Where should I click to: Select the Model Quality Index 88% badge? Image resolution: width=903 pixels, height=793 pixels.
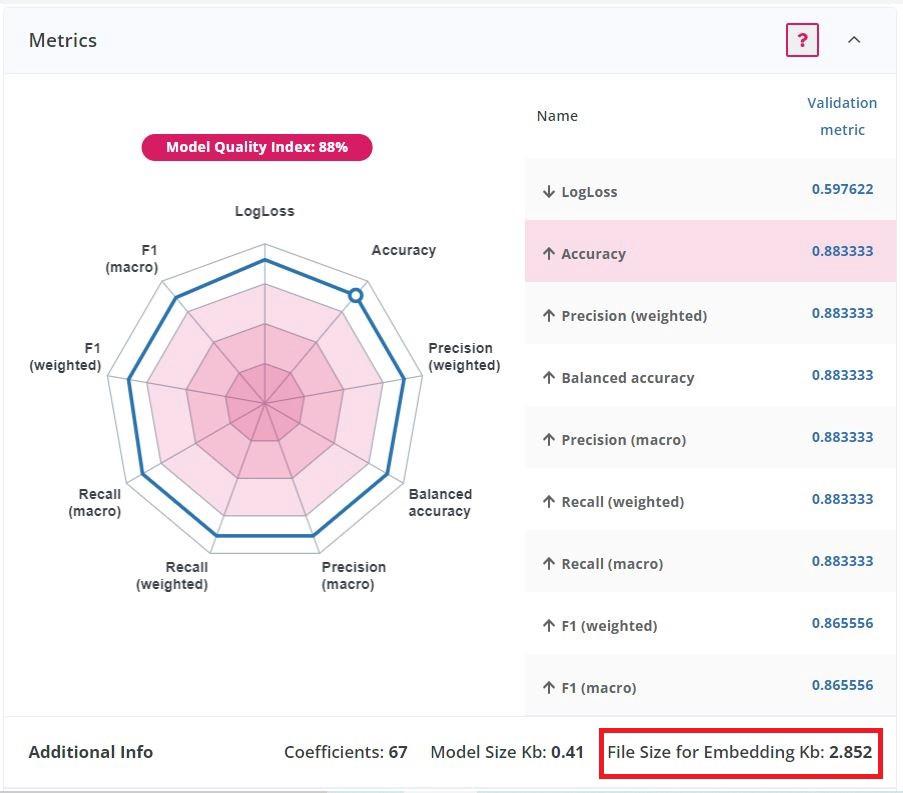click(257, 147)
